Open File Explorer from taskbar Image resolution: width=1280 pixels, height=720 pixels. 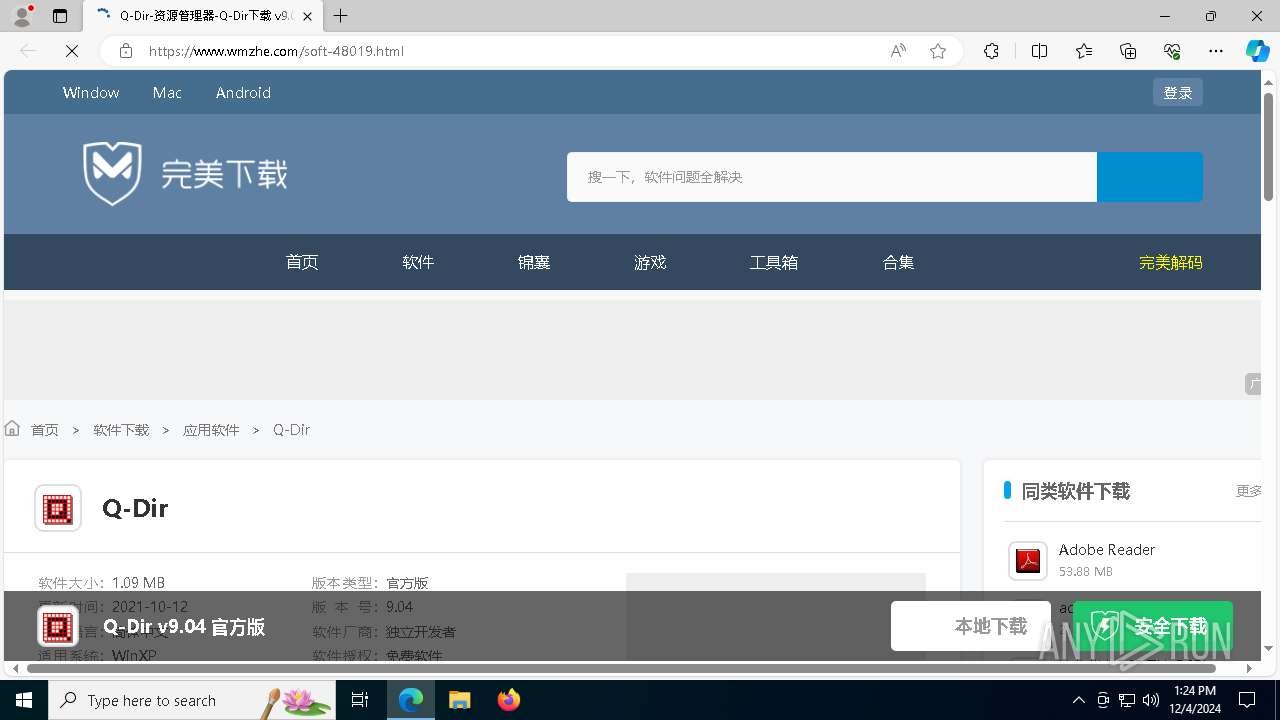point(460,700)
